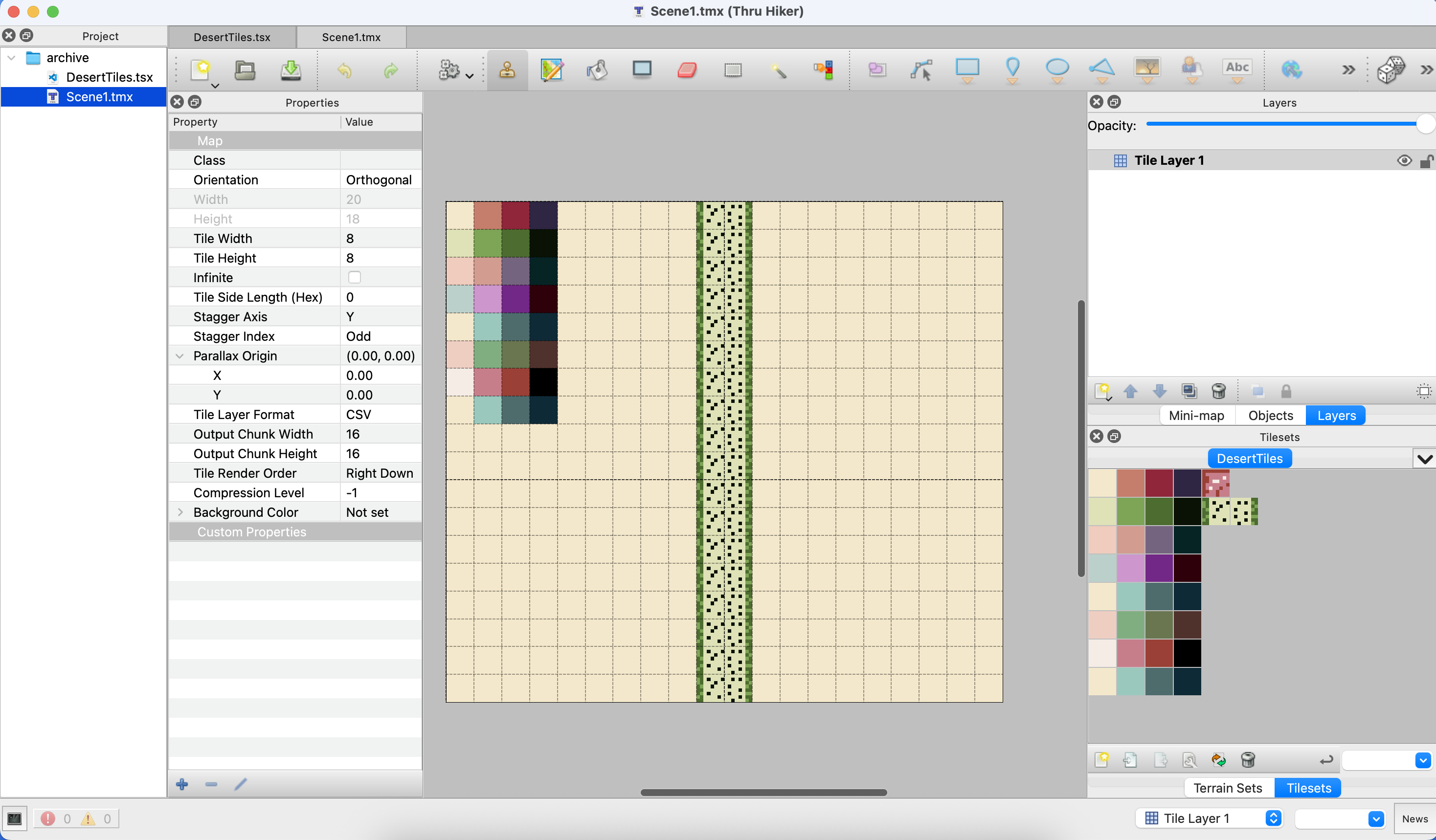The width and height of the screenshot is (1436, 840).
Task: Select the Bucket Fill tool
Action: click(x=597, y=69)
